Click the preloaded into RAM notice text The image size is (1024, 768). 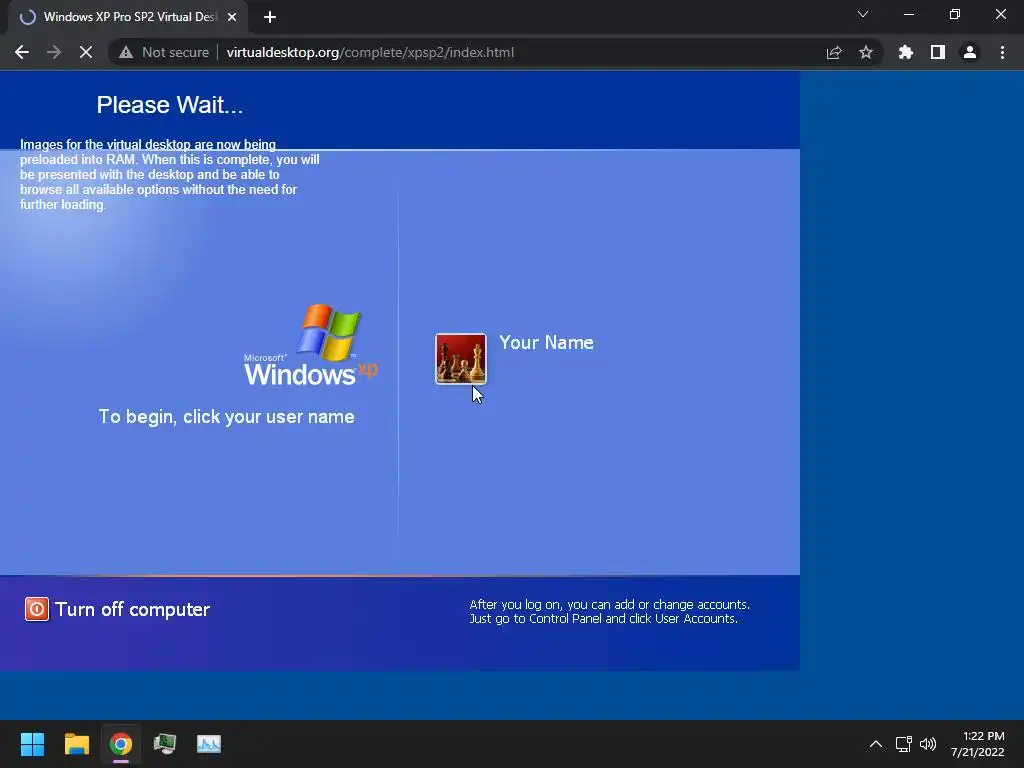click(170, 174)
